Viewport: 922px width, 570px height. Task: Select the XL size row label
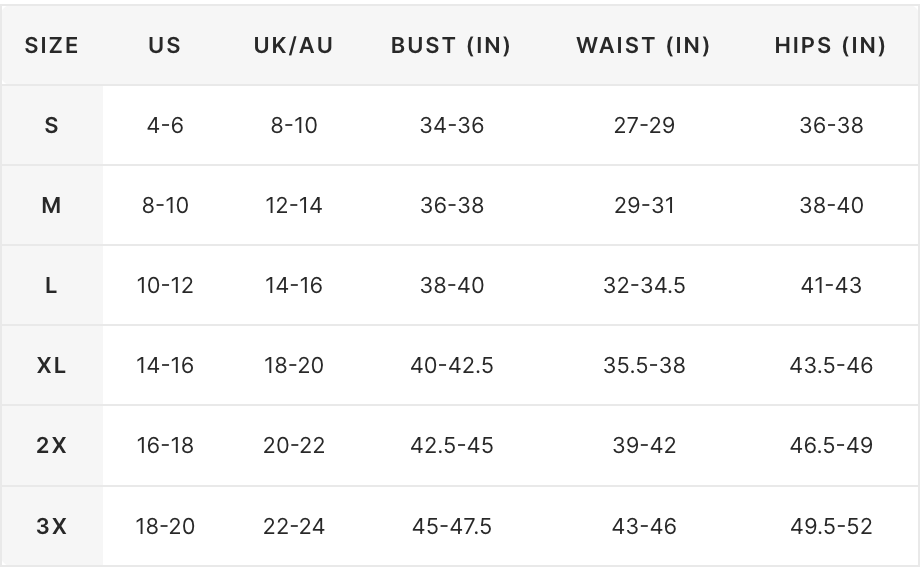(x=51, y=366)
